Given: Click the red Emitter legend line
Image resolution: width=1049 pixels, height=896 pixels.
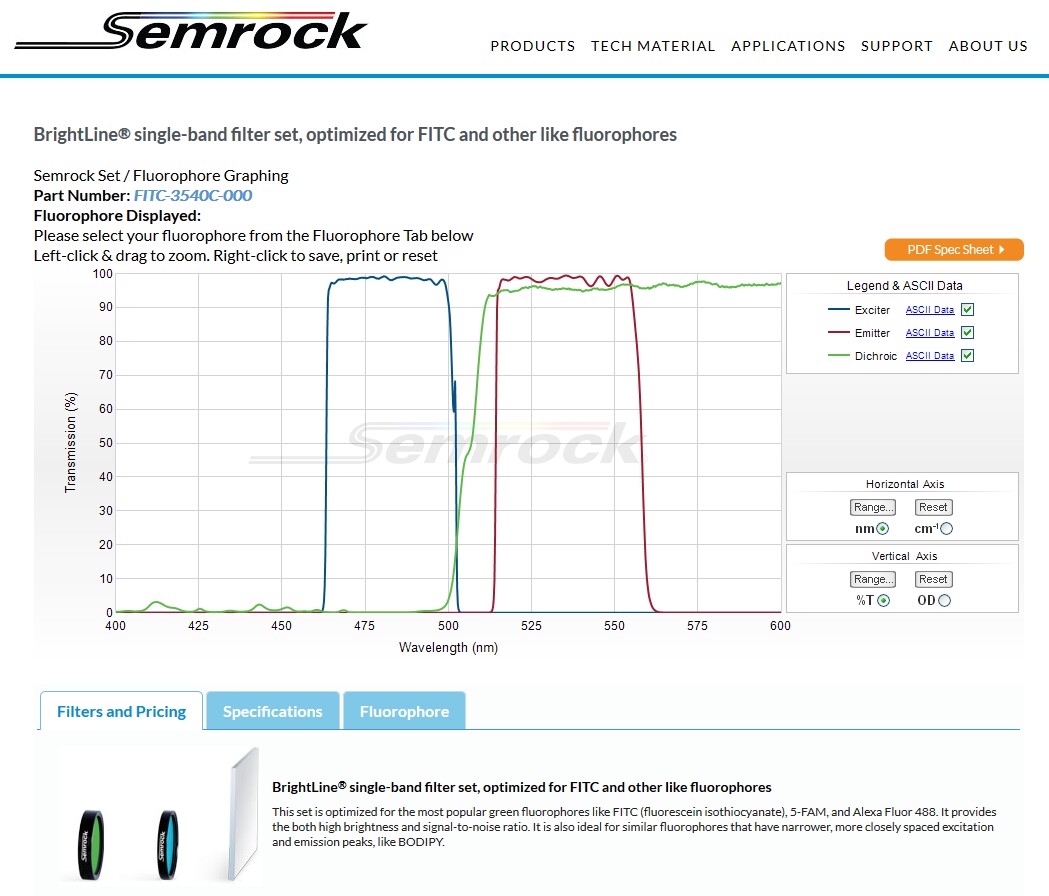Looking at the screenshot, I should 838,333.
